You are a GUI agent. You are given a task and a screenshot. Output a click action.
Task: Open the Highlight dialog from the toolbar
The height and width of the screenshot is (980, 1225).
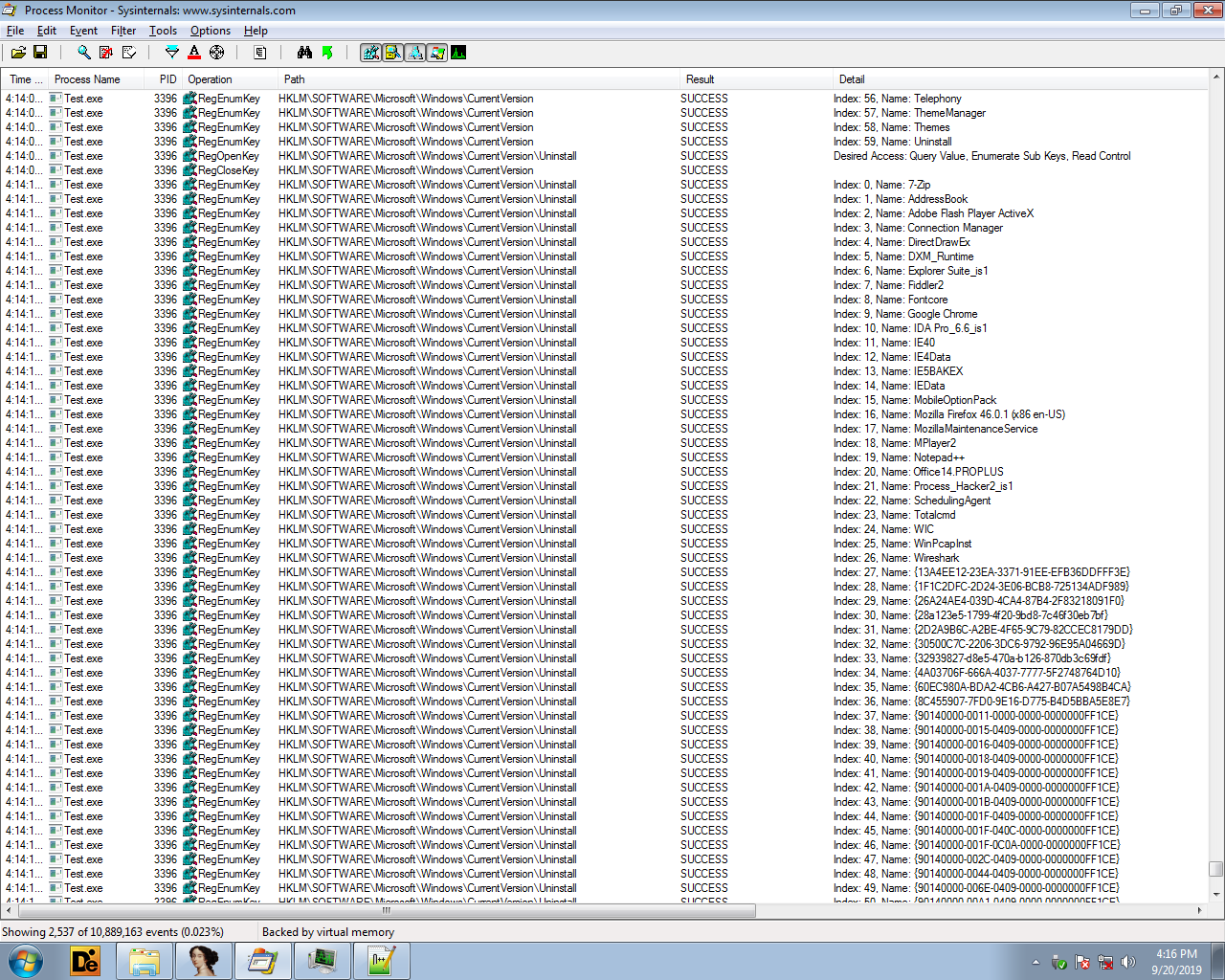tap(194, 53)
